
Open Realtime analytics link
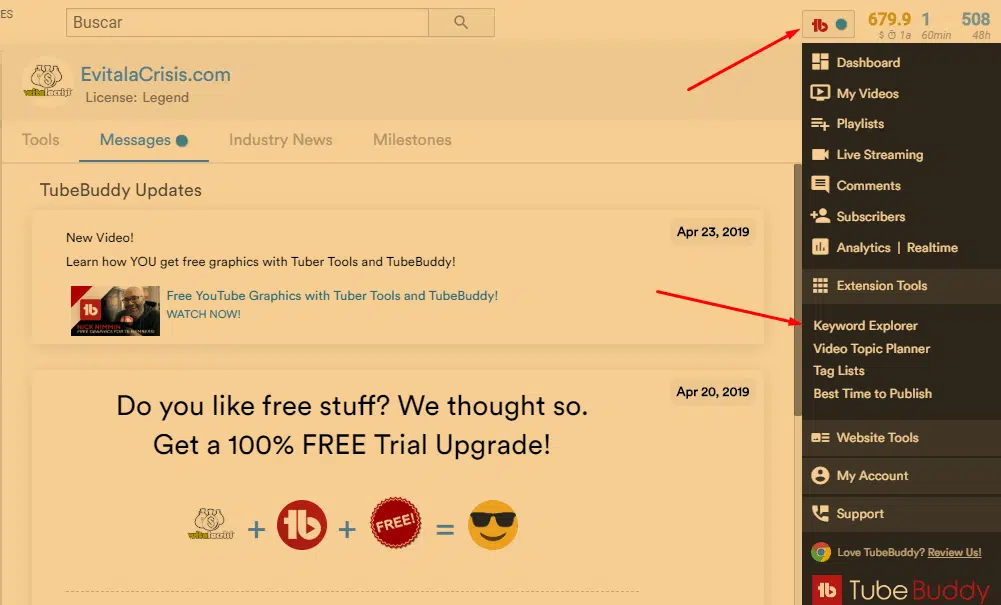coord(932,248)
